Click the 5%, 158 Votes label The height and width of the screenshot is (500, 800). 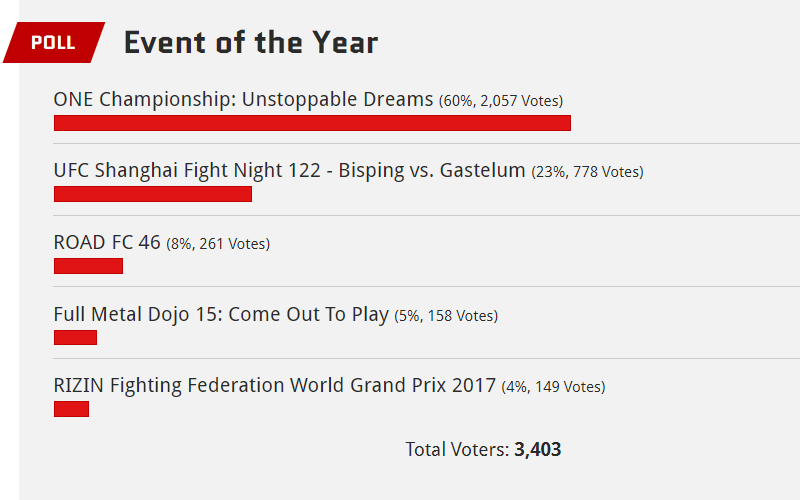click(x=446, y=316)
